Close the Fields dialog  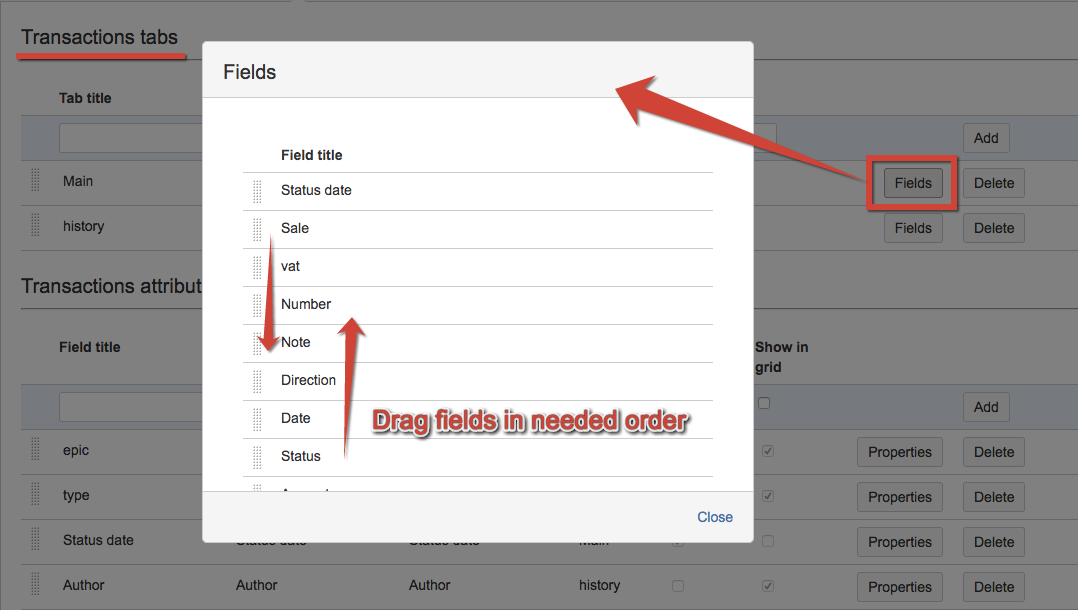tap(714, 517)
